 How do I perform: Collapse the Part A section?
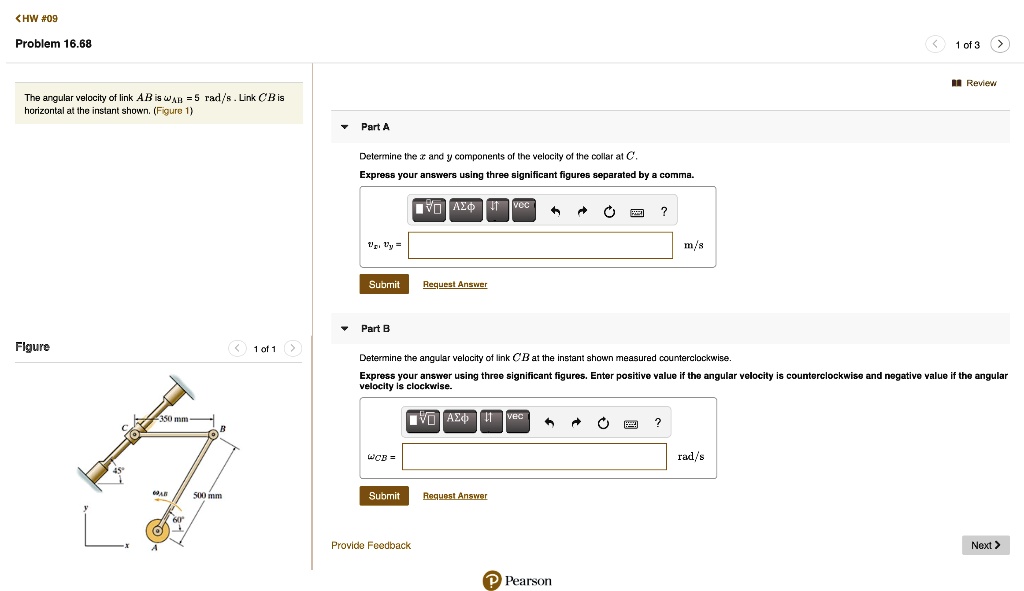tap(345, 128)
